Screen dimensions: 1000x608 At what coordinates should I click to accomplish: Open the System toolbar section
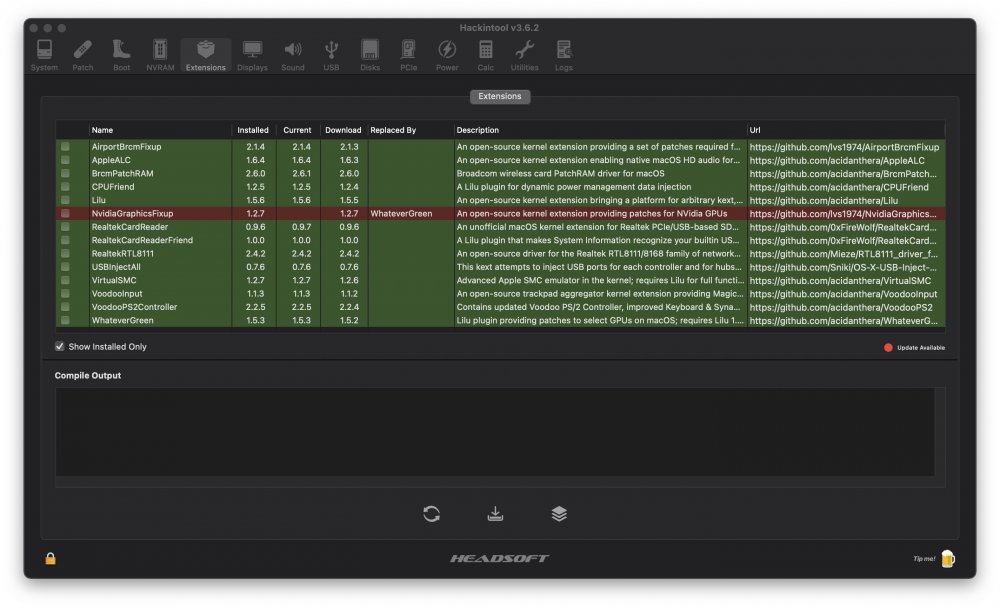pos(44,55)
